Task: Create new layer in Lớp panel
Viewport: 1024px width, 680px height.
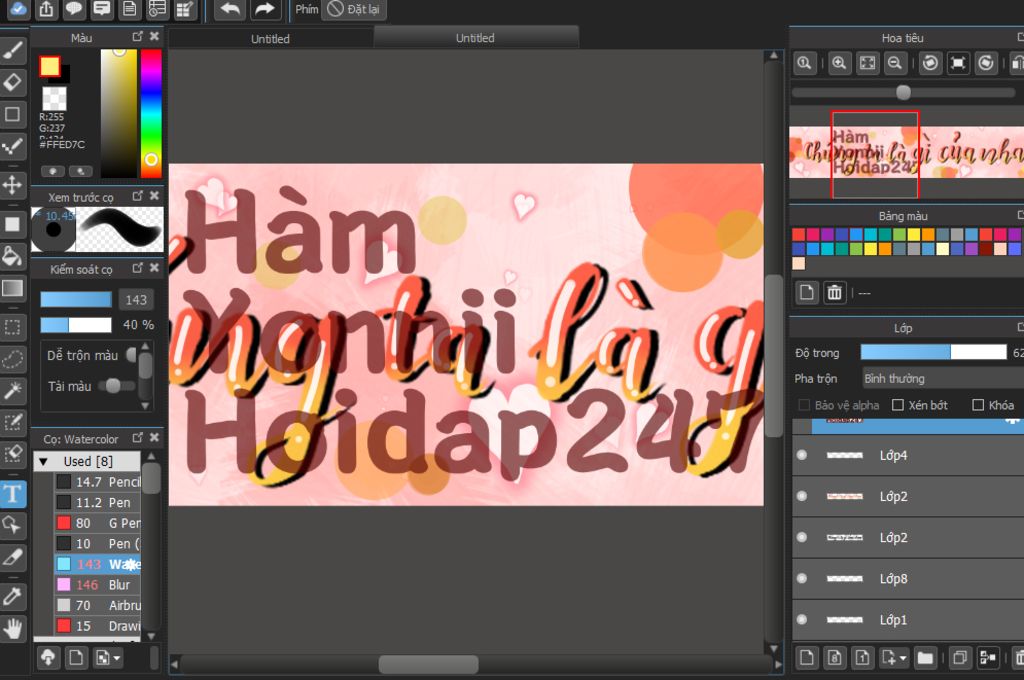Action: [807, 658]
